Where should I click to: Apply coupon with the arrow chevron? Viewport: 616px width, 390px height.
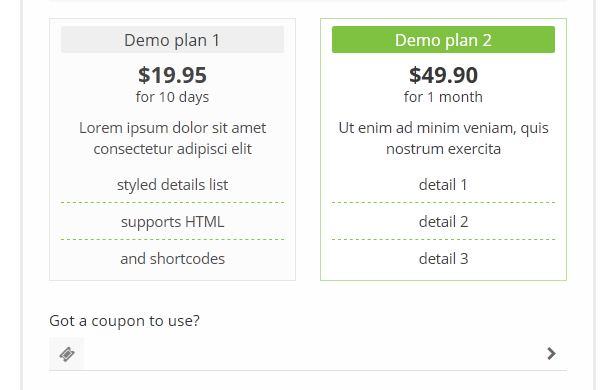coord(551,353)
